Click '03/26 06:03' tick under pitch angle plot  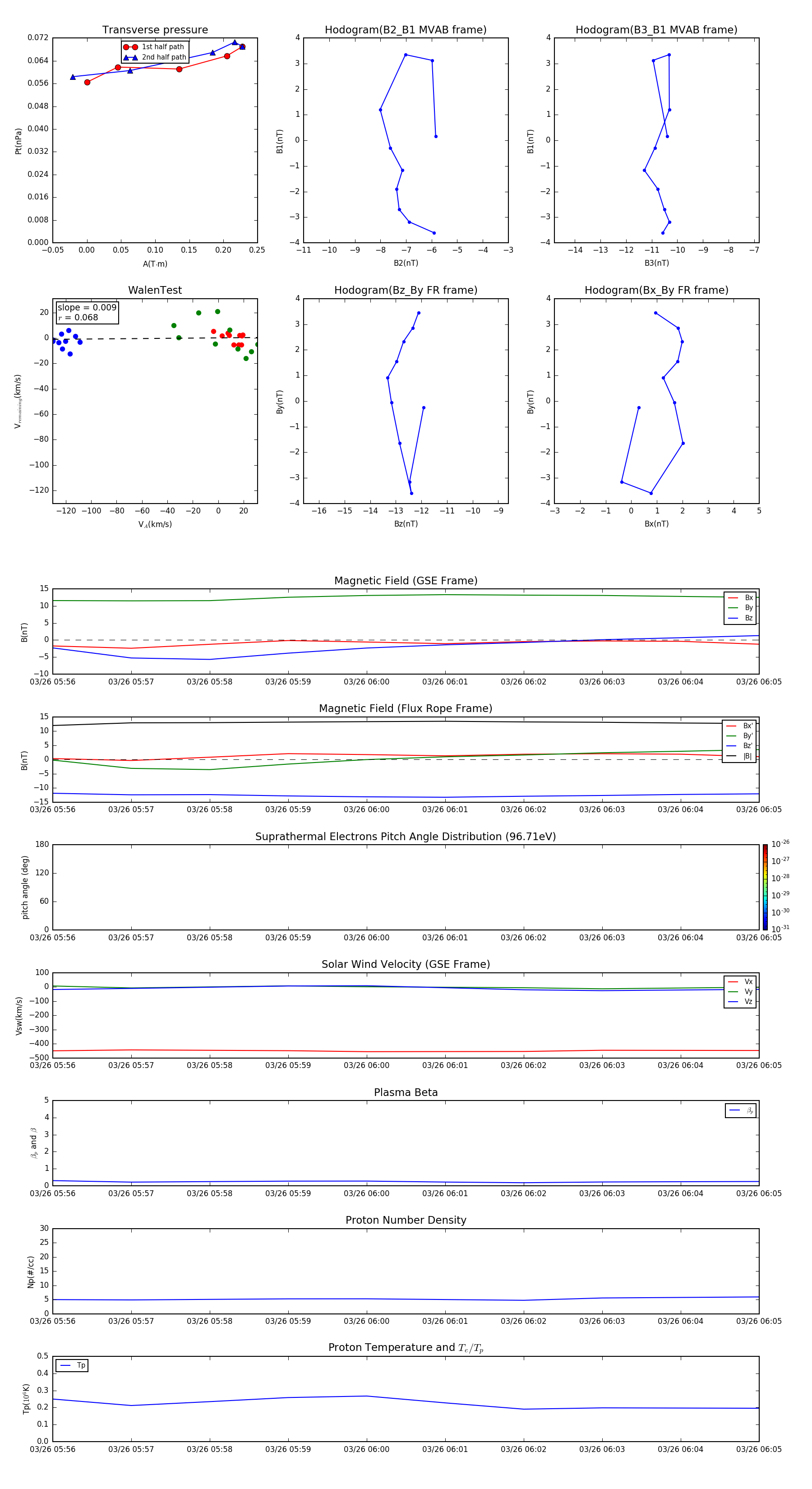pyautogui.click(x=602, y=938)
